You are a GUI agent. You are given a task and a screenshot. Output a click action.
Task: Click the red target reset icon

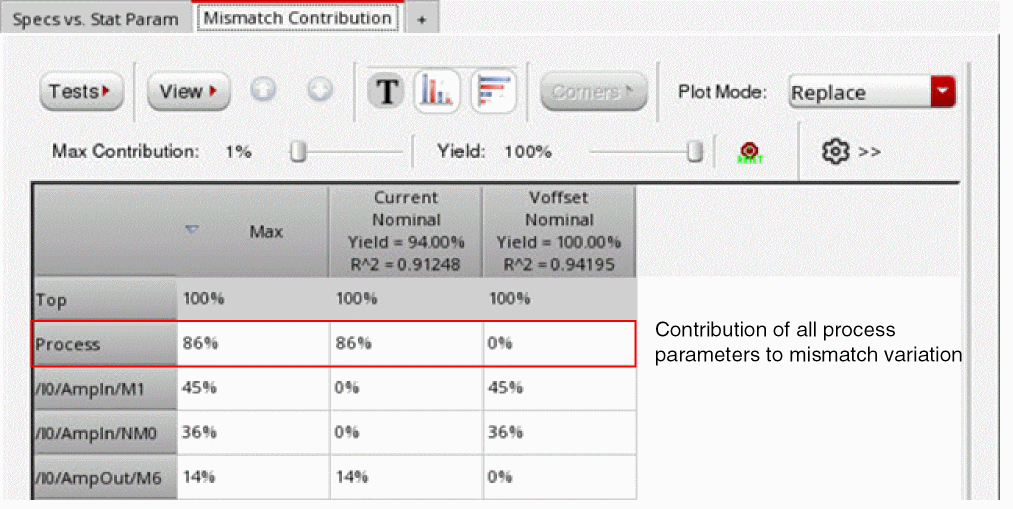pyautogui.click(x=744, y=151)
